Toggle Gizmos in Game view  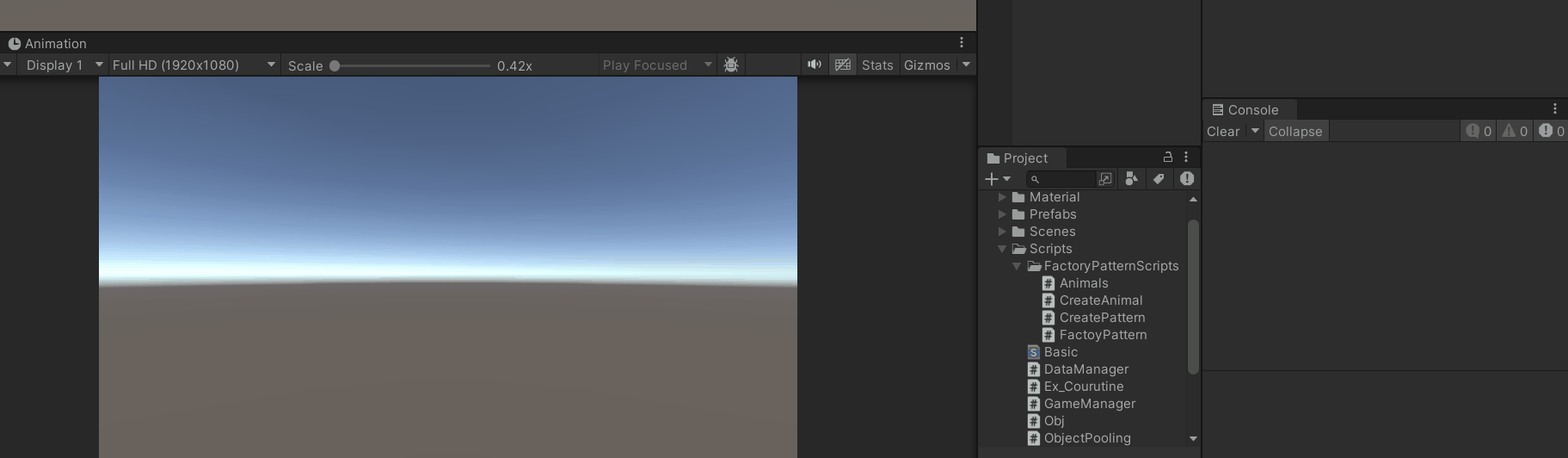click(927, 65)
